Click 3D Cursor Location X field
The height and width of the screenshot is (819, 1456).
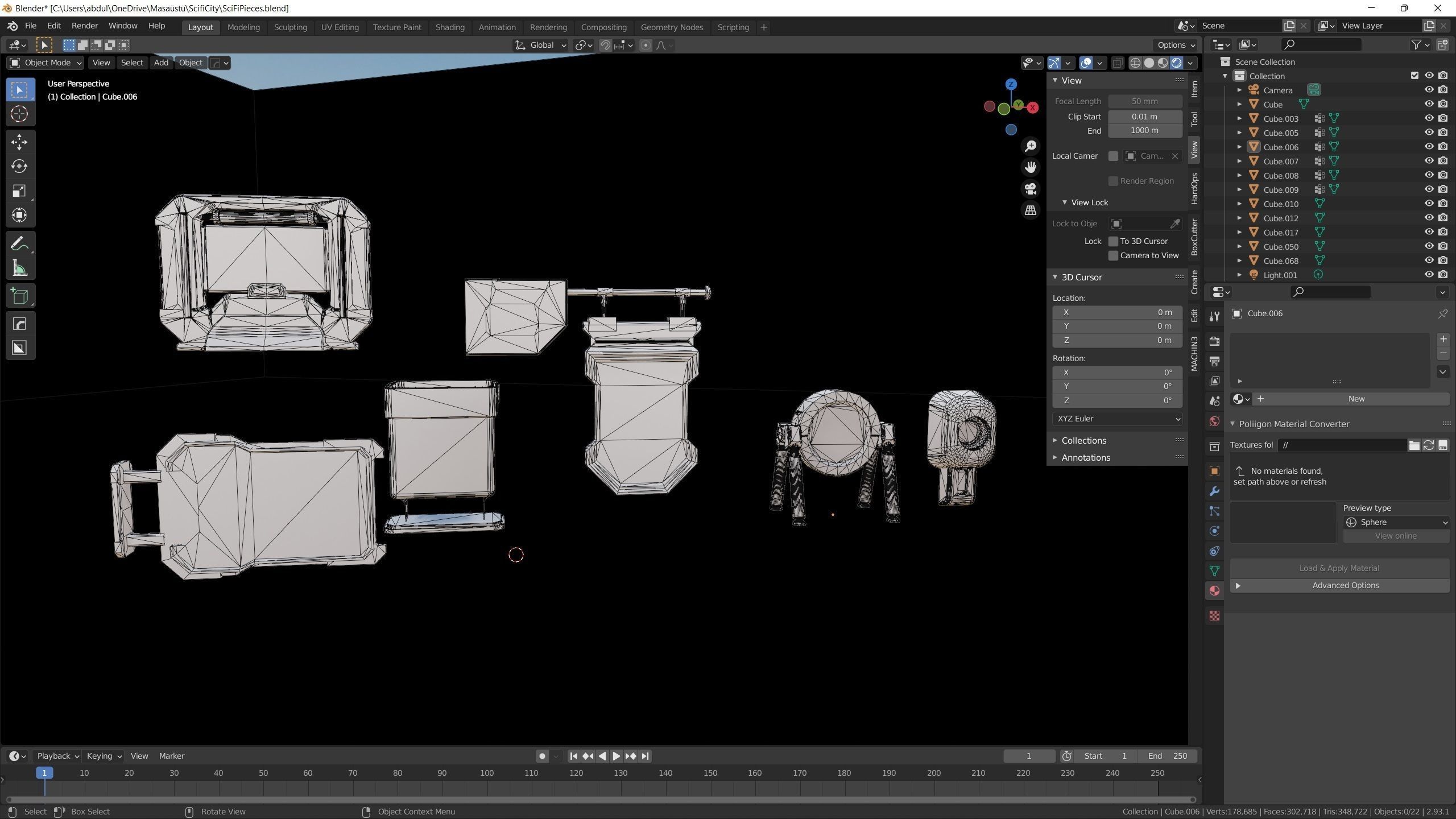point(1118,312)
